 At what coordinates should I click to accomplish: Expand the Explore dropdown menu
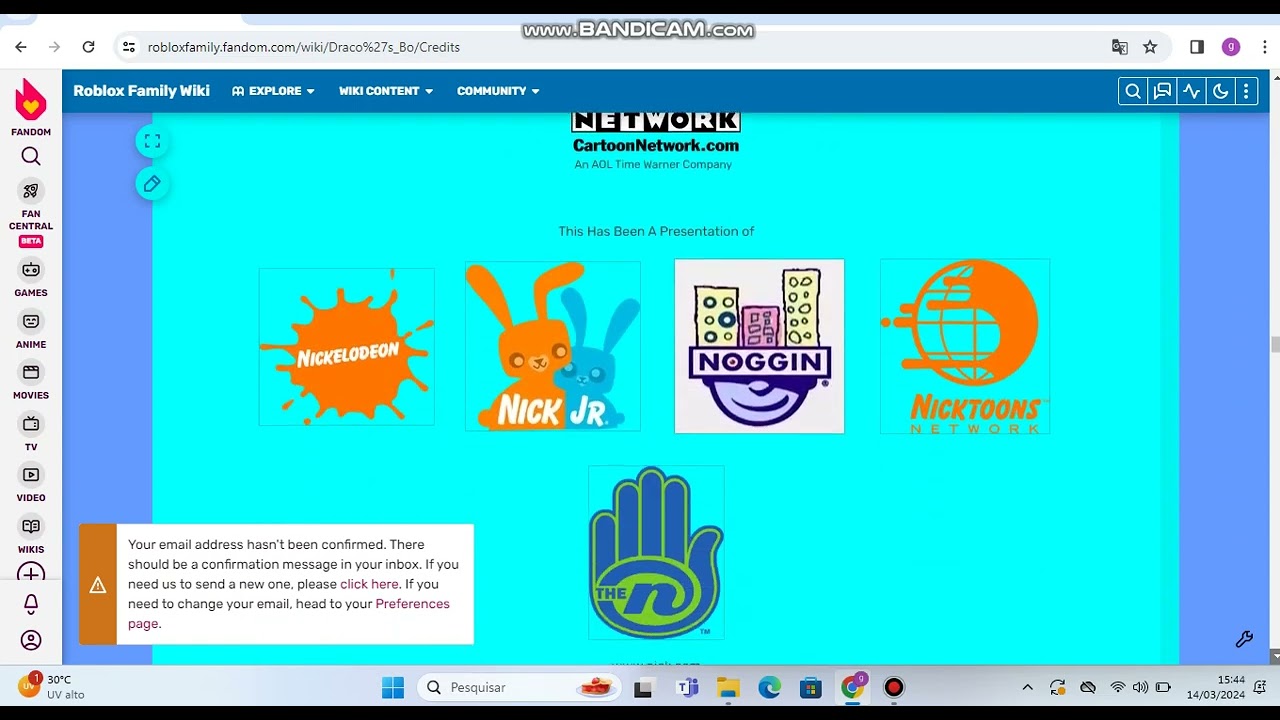[273, 91]
